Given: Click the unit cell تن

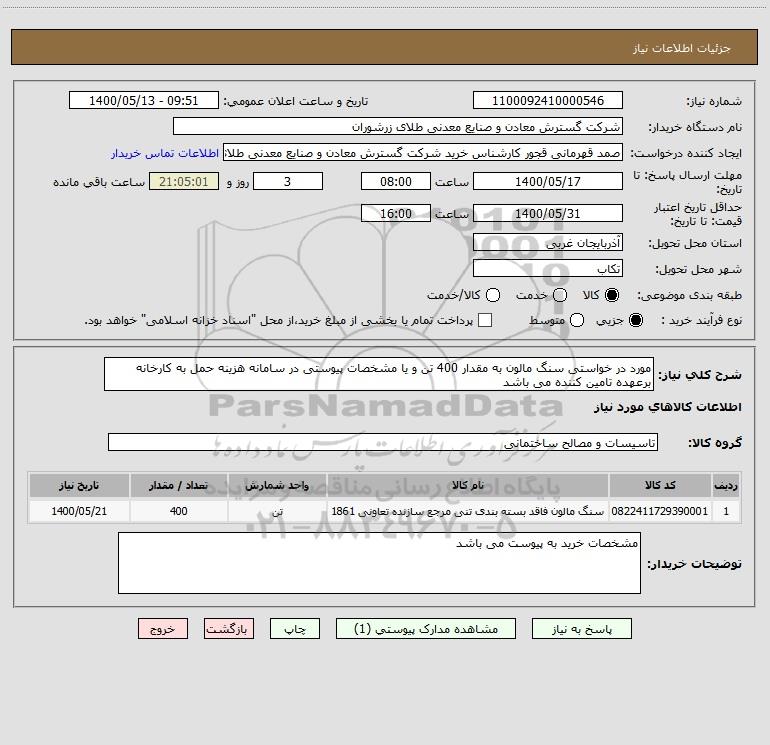Looking at the screenshot, I should 277,511.
